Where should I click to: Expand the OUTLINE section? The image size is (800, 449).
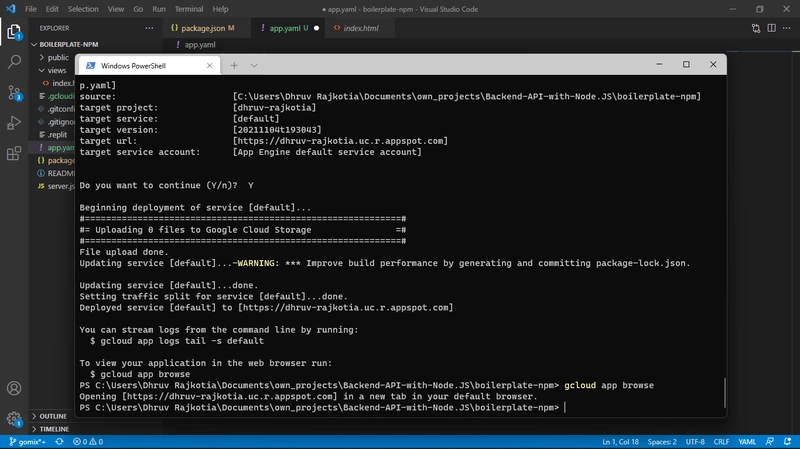click(53, 416)
